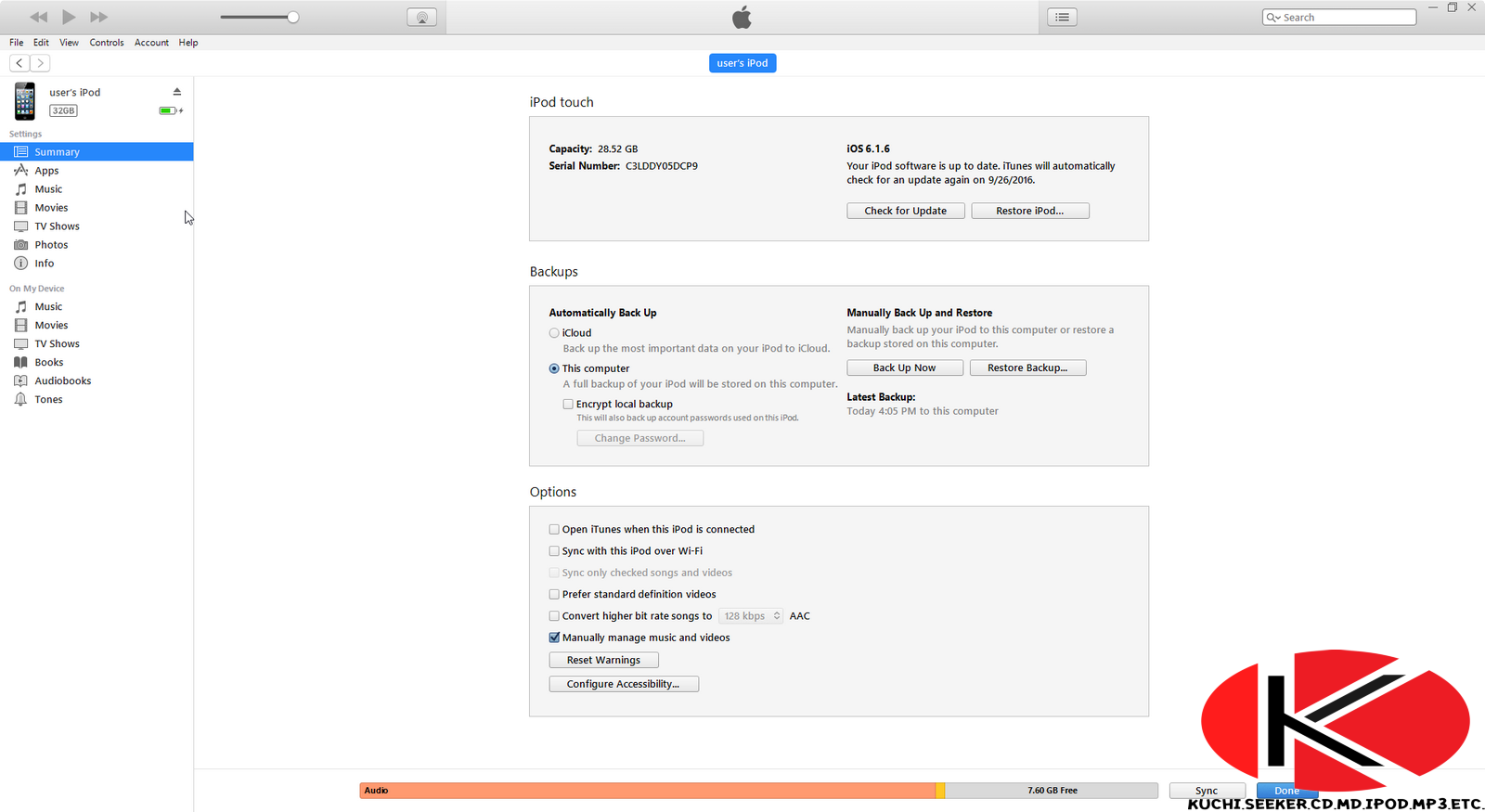The width and height of the screenshot is (1485, 812).
Task: Enable Encrypt local backup checkbox
Action: pos(568,404)
